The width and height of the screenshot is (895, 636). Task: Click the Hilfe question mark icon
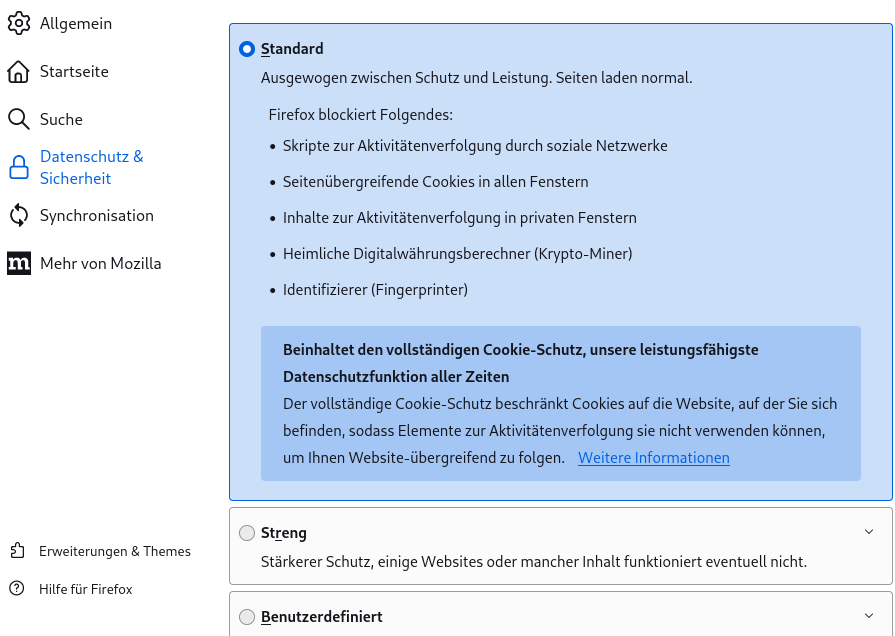[17, 589]
